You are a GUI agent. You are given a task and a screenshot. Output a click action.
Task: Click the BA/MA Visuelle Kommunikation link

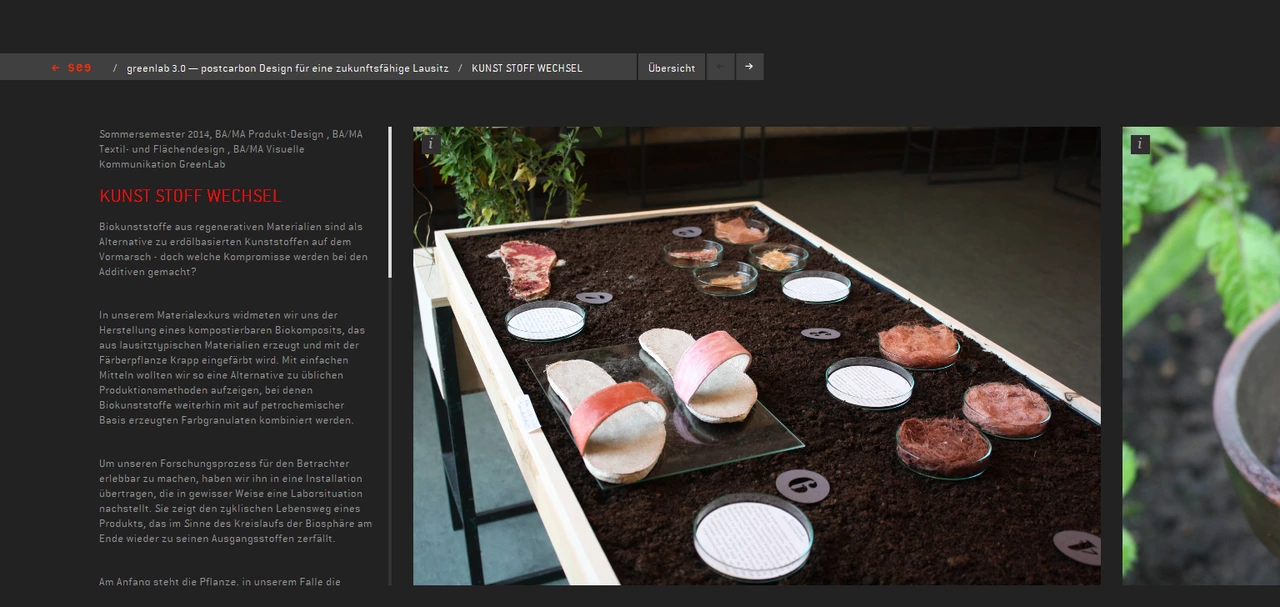[x=270, y=149]
